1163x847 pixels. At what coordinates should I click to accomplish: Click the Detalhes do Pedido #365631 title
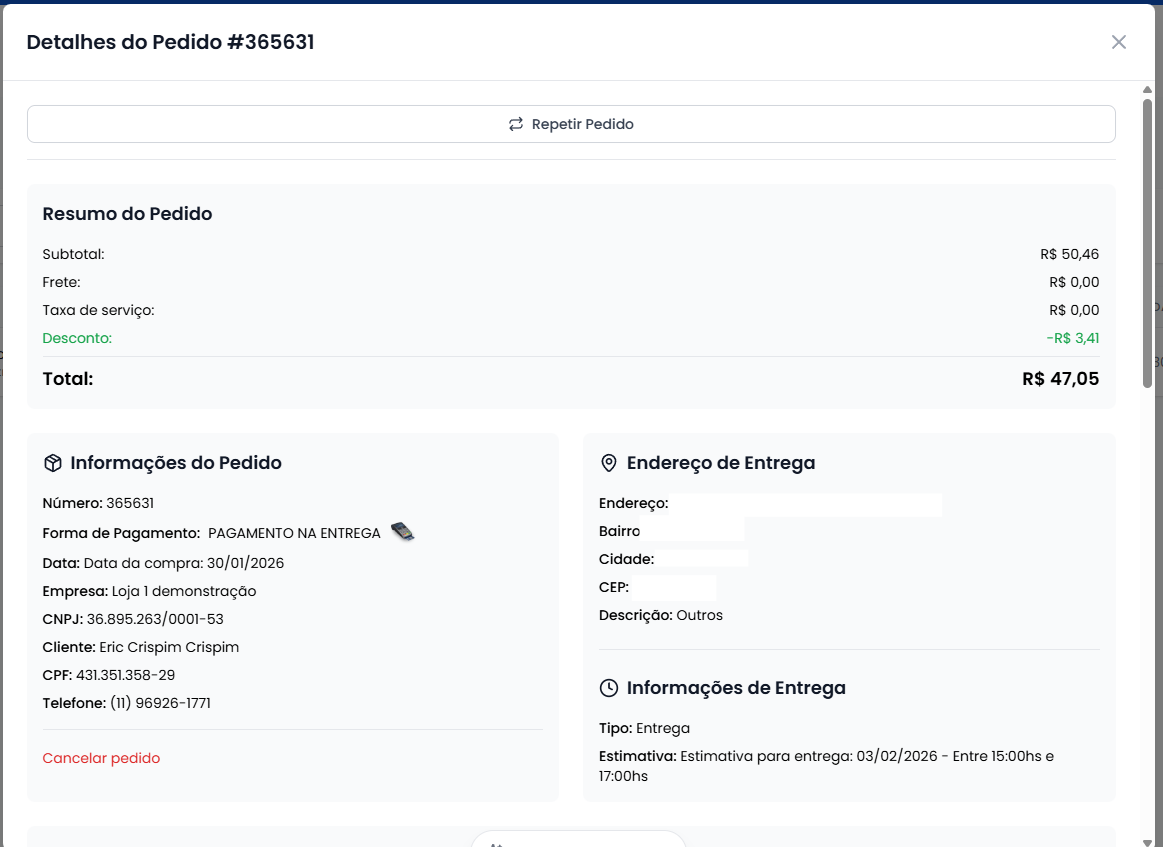170,42
